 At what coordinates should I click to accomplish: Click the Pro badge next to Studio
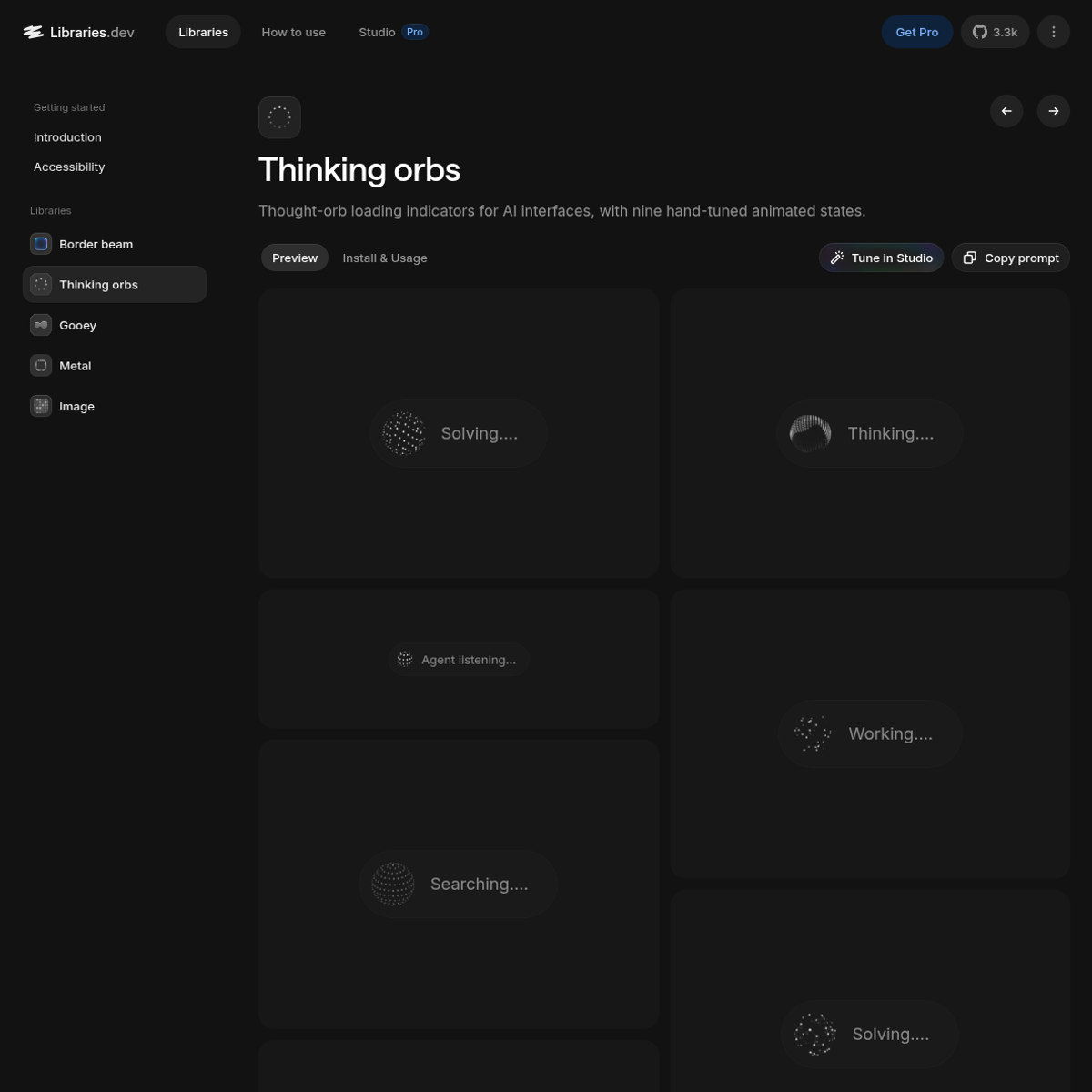[x=415, y=32]
